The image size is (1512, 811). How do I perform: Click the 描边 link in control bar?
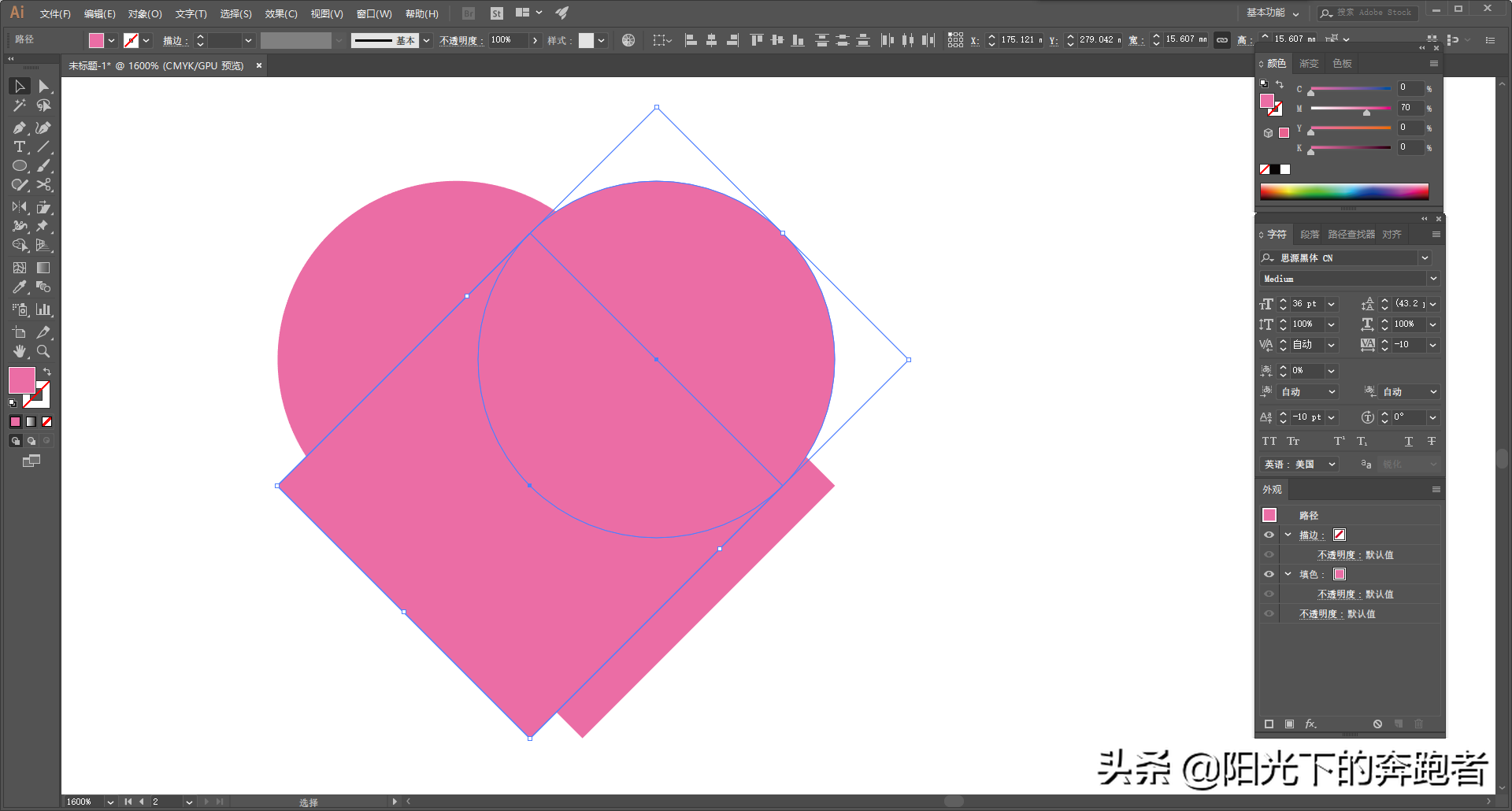click(173, 40)
